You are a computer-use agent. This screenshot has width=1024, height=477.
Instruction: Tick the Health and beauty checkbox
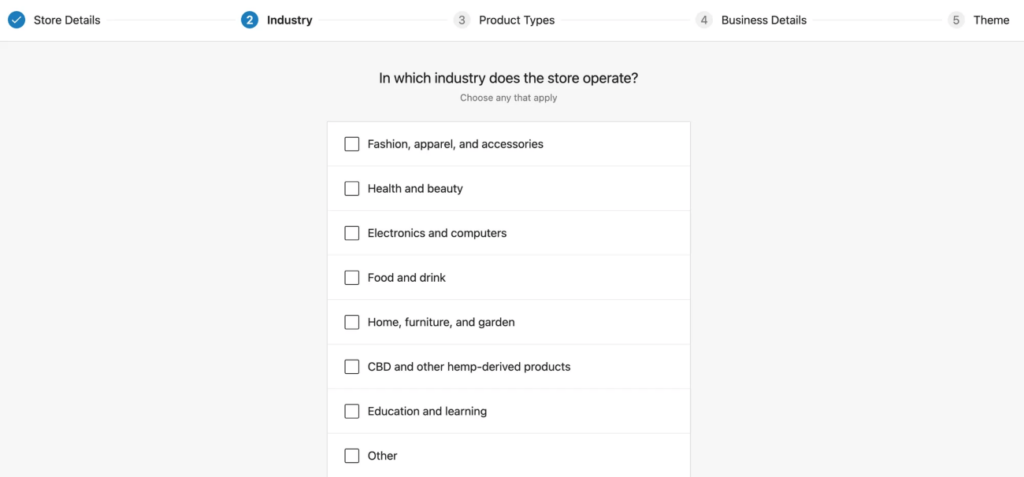(352, 189)
